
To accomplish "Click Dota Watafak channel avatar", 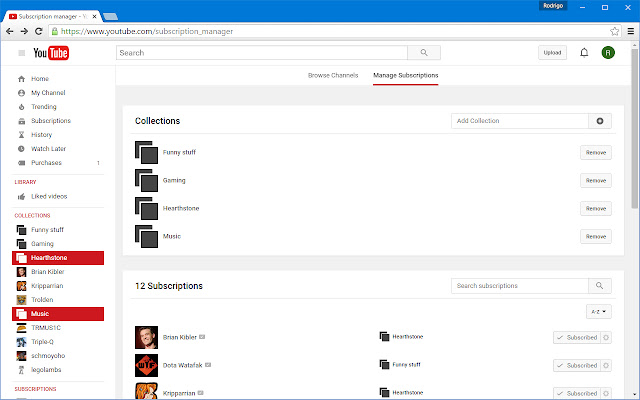I will [147, 365].
